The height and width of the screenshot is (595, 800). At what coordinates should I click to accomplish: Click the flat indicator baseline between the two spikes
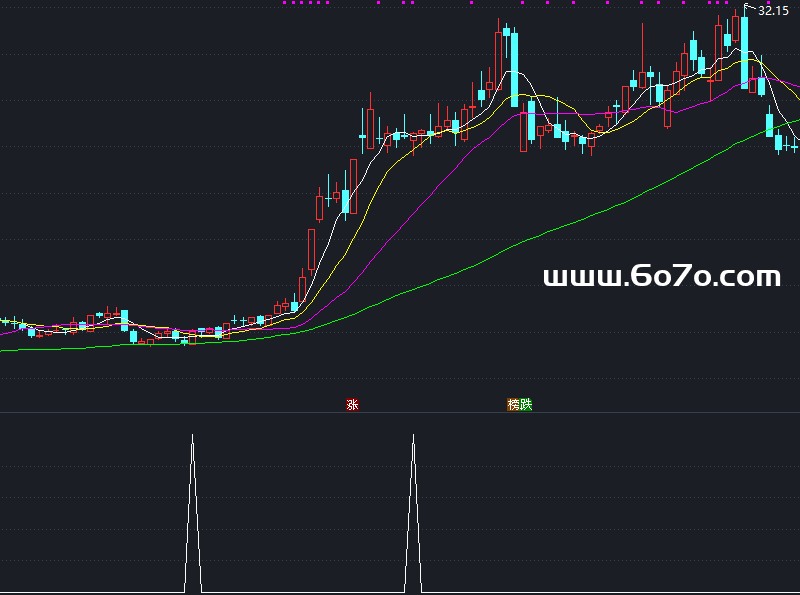pos(300,592)
